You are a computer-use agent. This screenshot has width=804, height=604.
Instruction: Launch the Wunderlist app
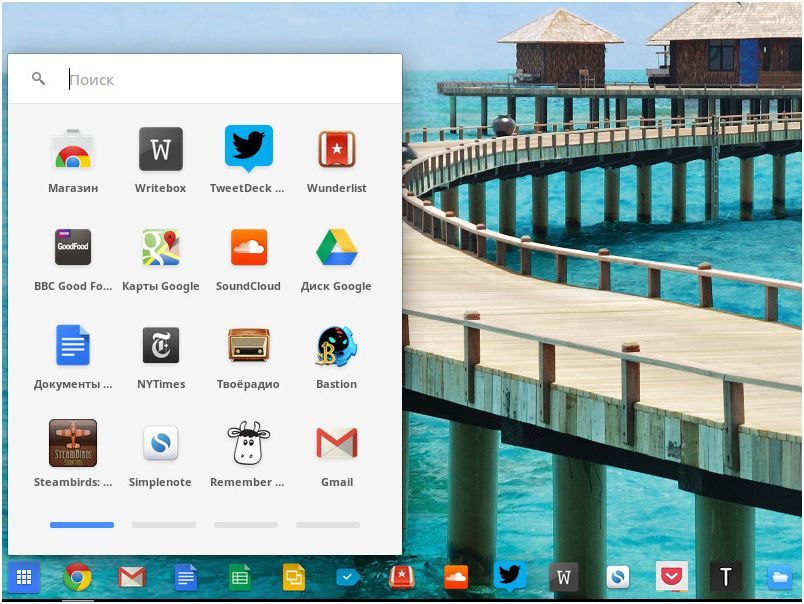[336, 148]
